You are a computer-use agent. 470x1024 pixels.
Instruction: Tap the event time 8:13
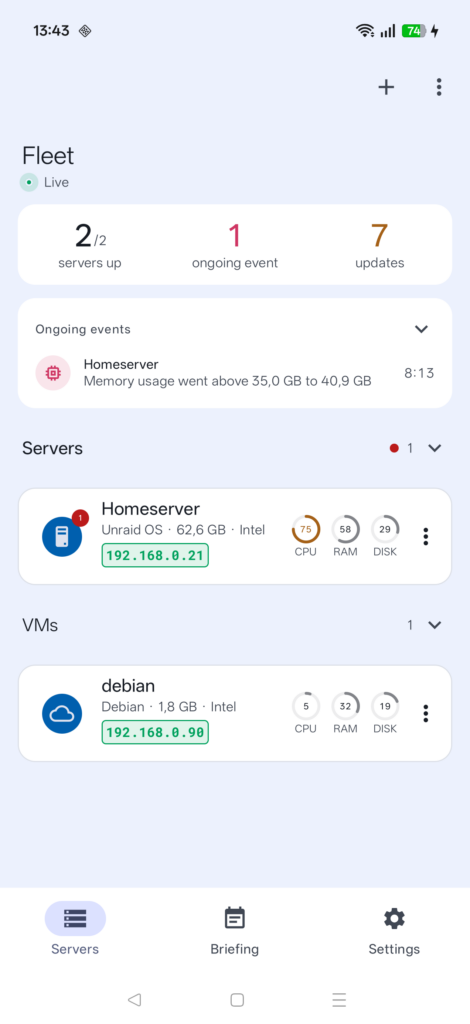click(x=419, y=373)
